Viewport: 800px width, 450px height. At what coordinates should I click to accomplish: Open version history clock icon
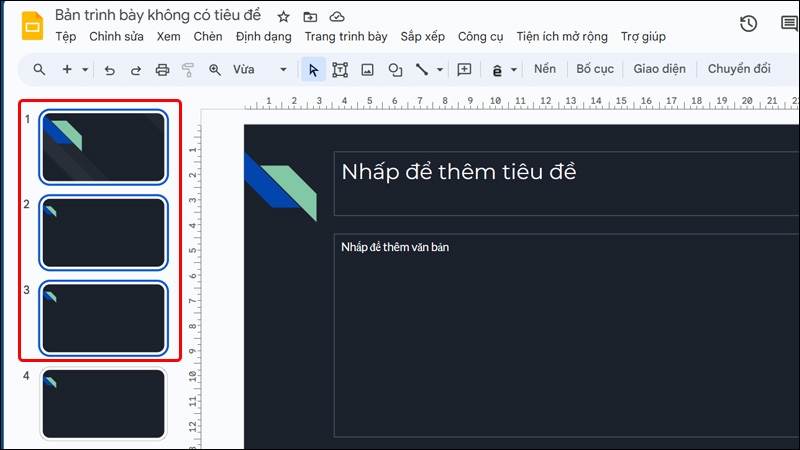point(748,23)
